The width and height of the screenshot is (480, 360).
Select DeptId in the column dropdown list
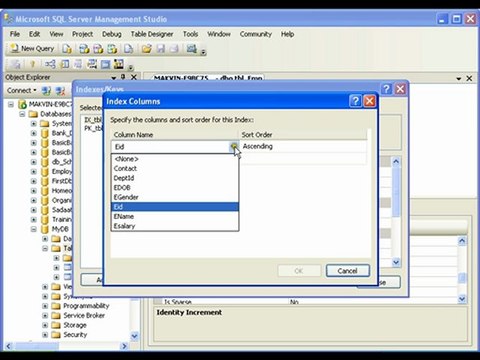tap(175, 178)
